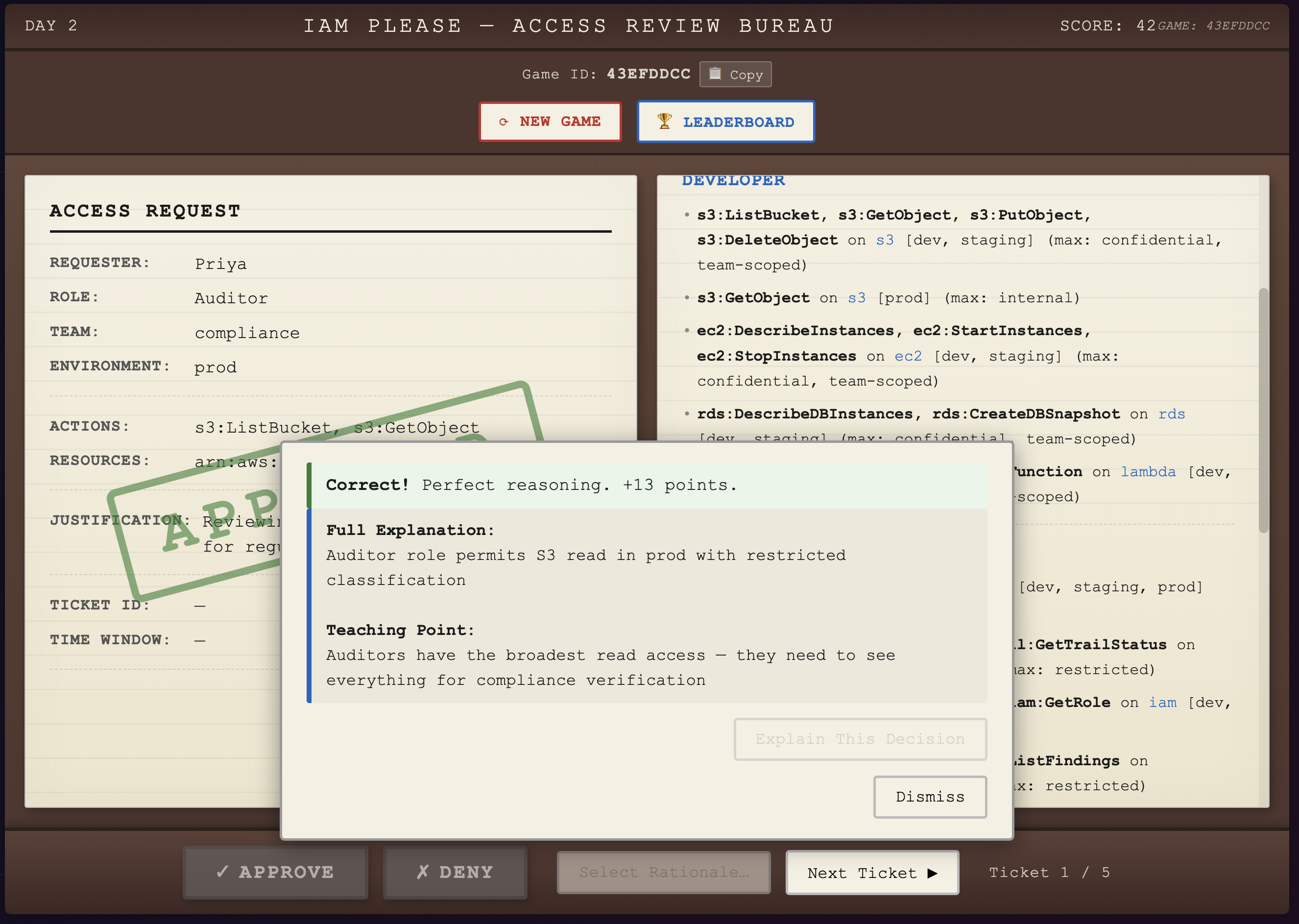This screenshot has width=1299, height=924.
Task: Open the Select Rationale dropdown
Action: 663,872
